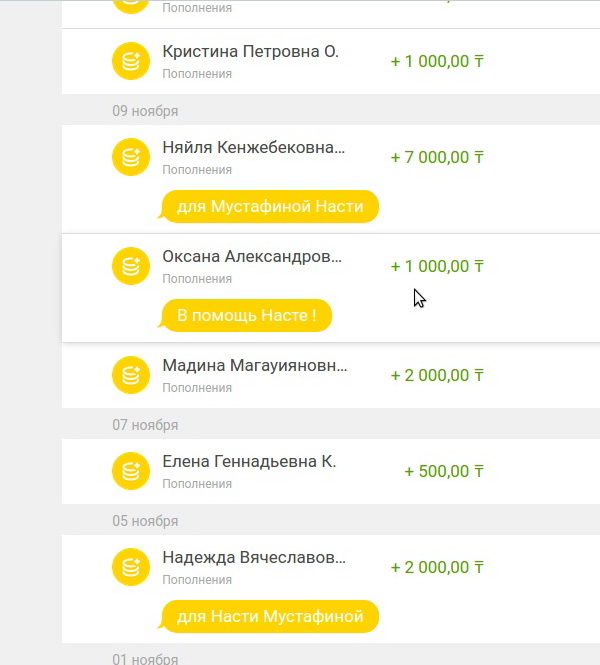This screenshot has width=600, height=665.
Task: Click partially visible coin icon at top
Action: coord(130,4)
